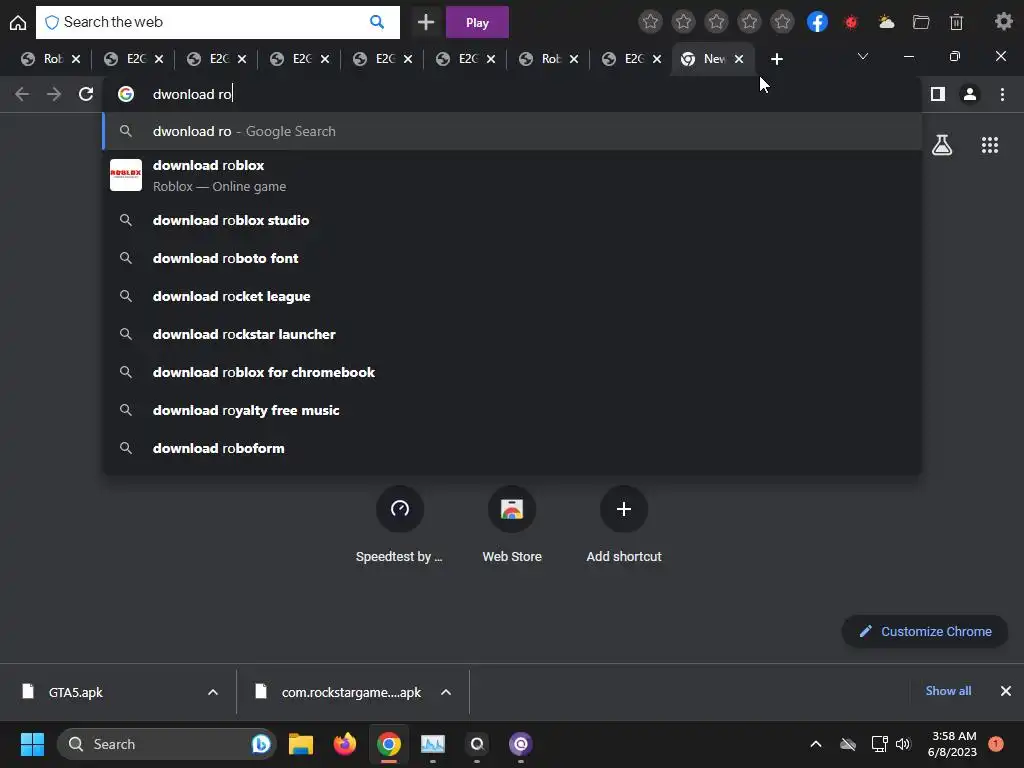Click the Windows taskbar Search box
Screen dimensions: 1024x768
(167, 744)
